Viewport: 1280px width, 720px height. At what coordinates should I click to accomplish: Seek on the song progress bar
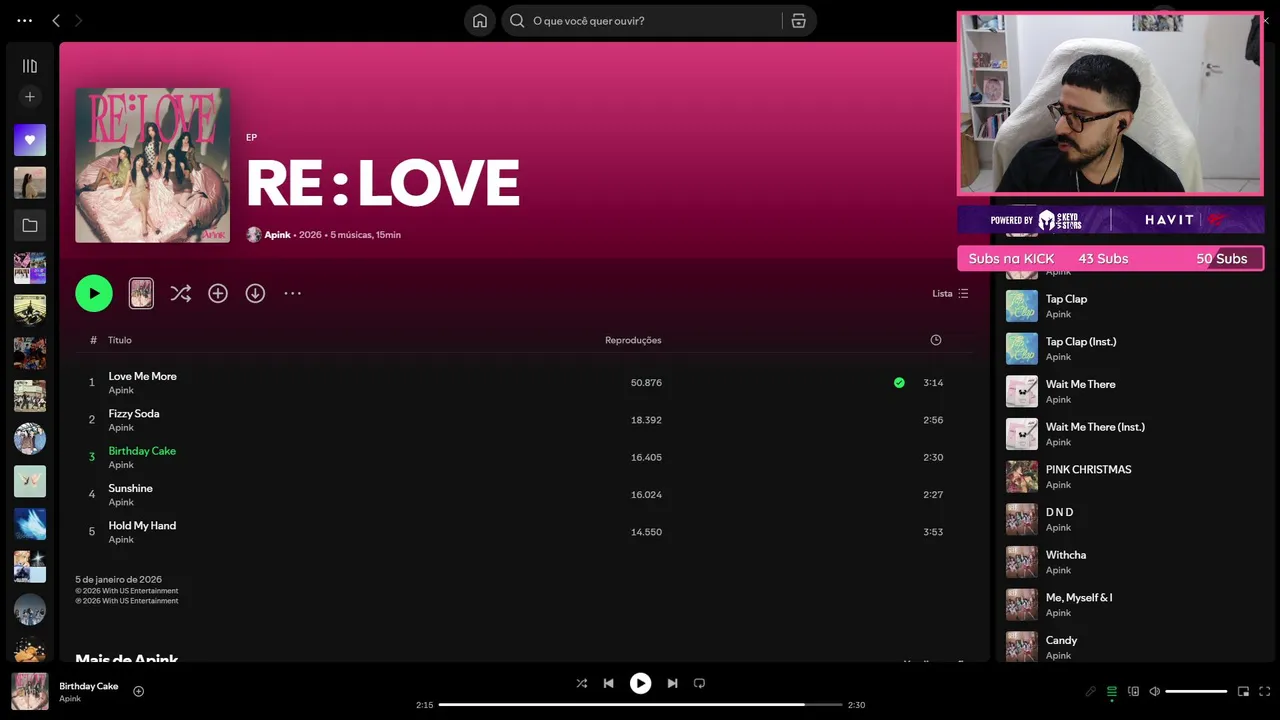pos(640,705)
